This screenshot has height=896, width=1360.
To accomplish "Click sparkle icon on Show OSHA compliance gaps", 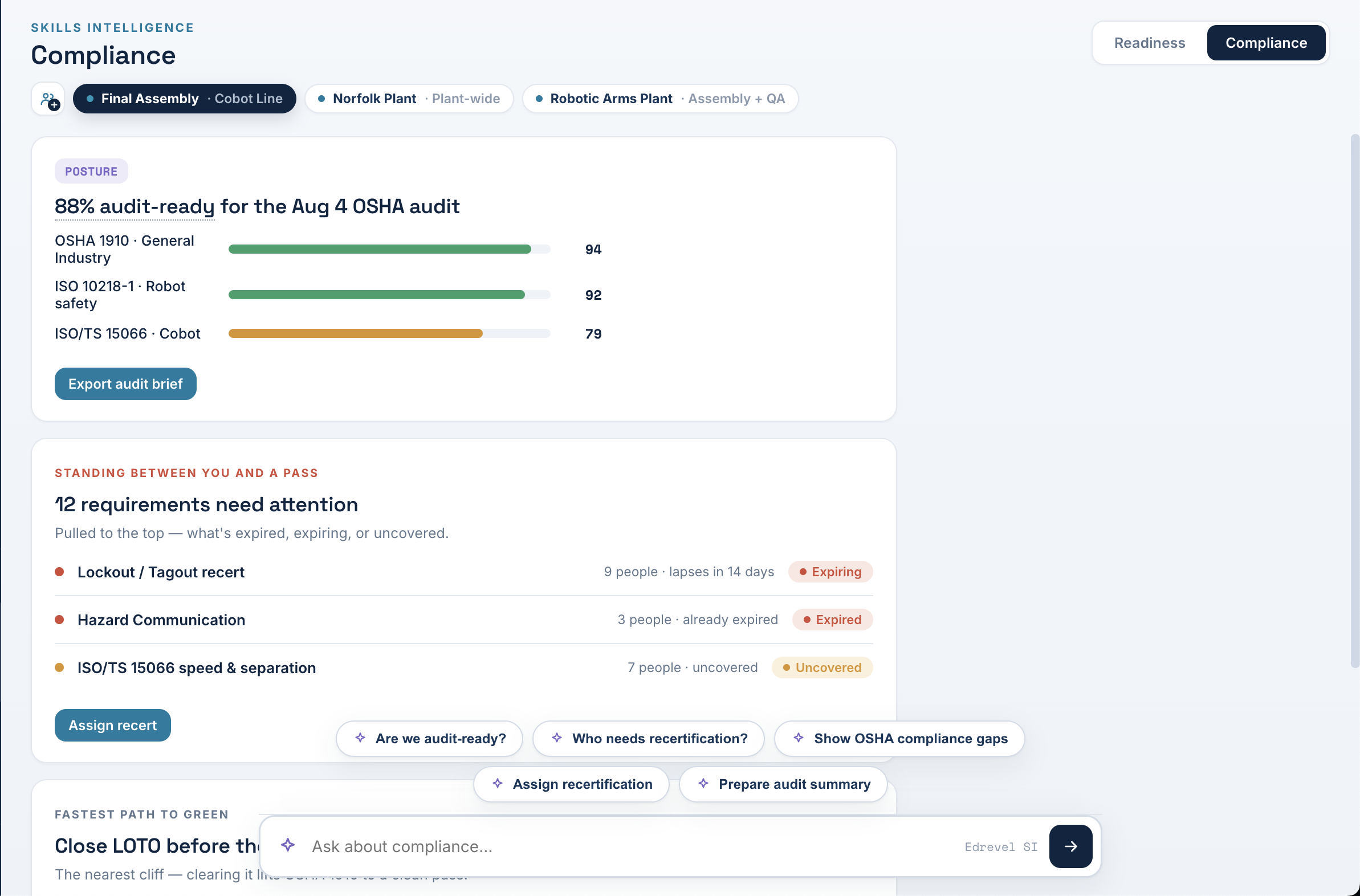I will pos(799,738).
